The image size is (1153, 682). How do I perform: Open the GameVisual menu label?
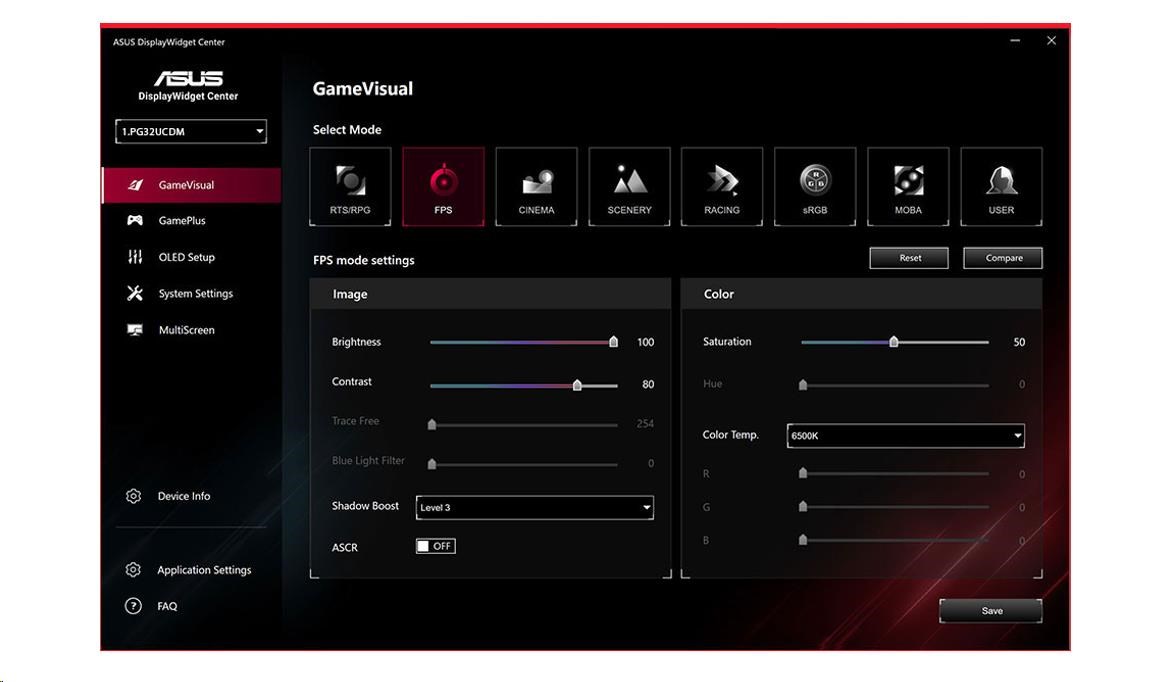point(186,185)
